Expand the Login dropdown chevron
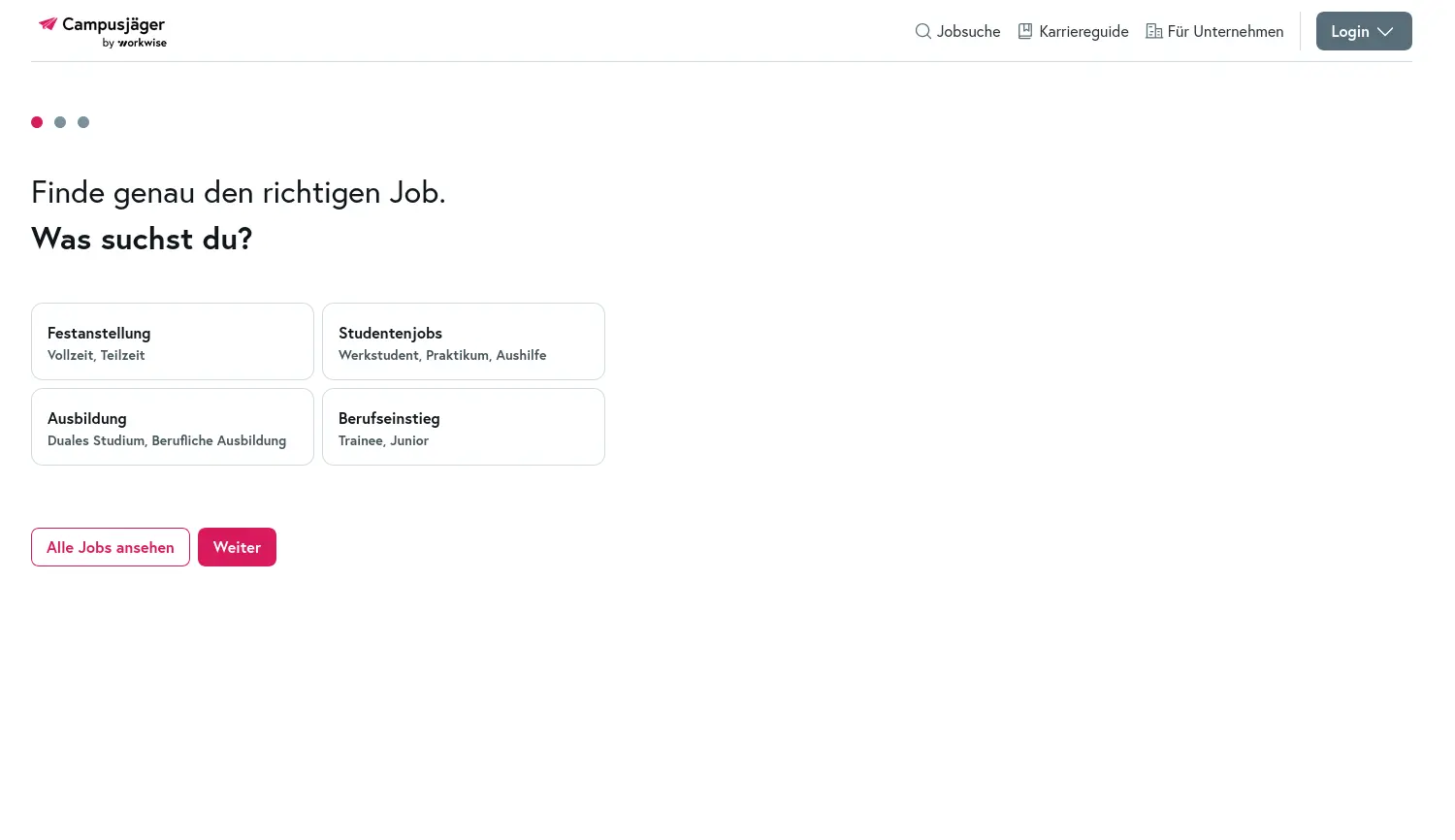Screen dimensions: 1455x840 (1385, 31)
